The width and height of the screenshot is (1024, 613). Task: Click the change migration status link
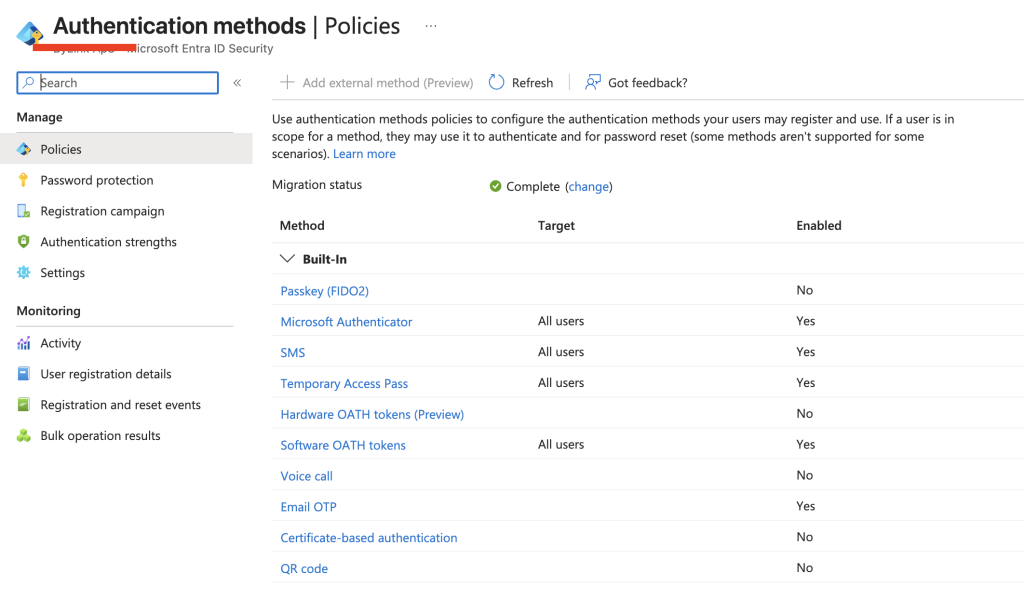pyautogui.click(x=589, y=187)
